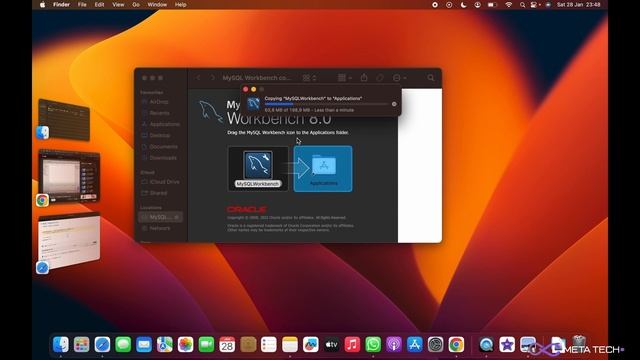Open Spotlight search from the menu bar
Image resolution: width=640 pixels, height=360 pixels.
(522, 4)
